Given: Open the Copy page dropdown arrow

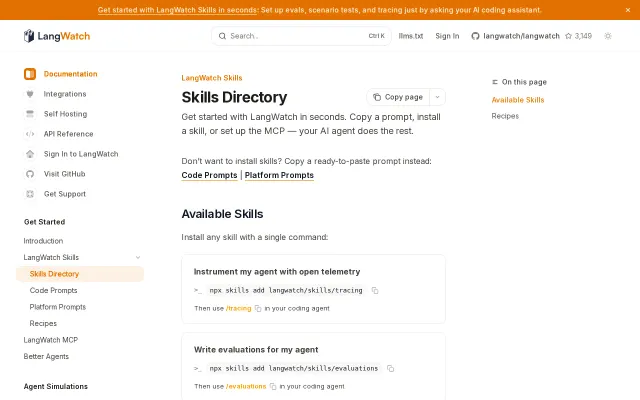Looking at the screenshot, I should click(437, 97).
